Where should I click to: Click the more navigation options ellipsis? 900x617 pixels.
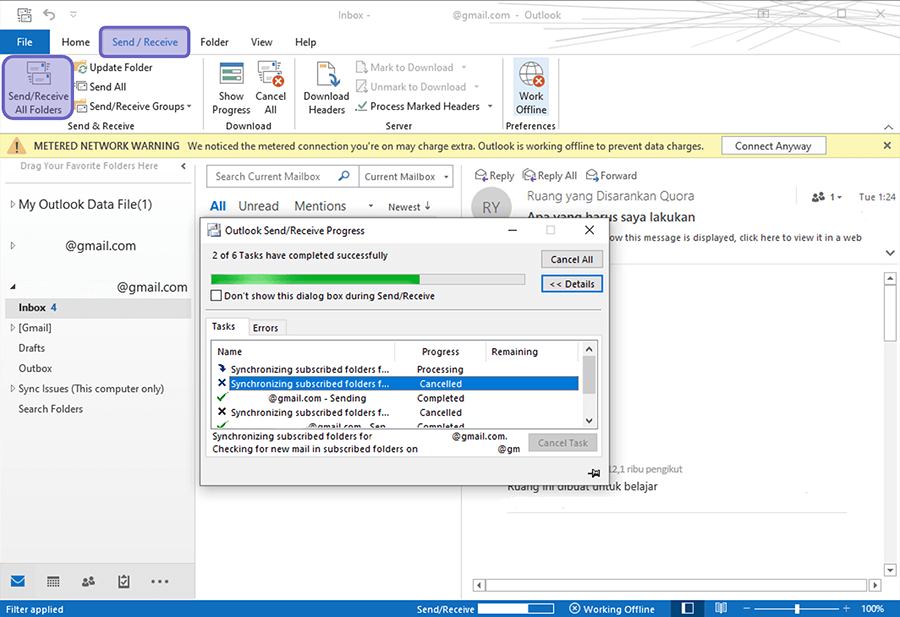160,582
